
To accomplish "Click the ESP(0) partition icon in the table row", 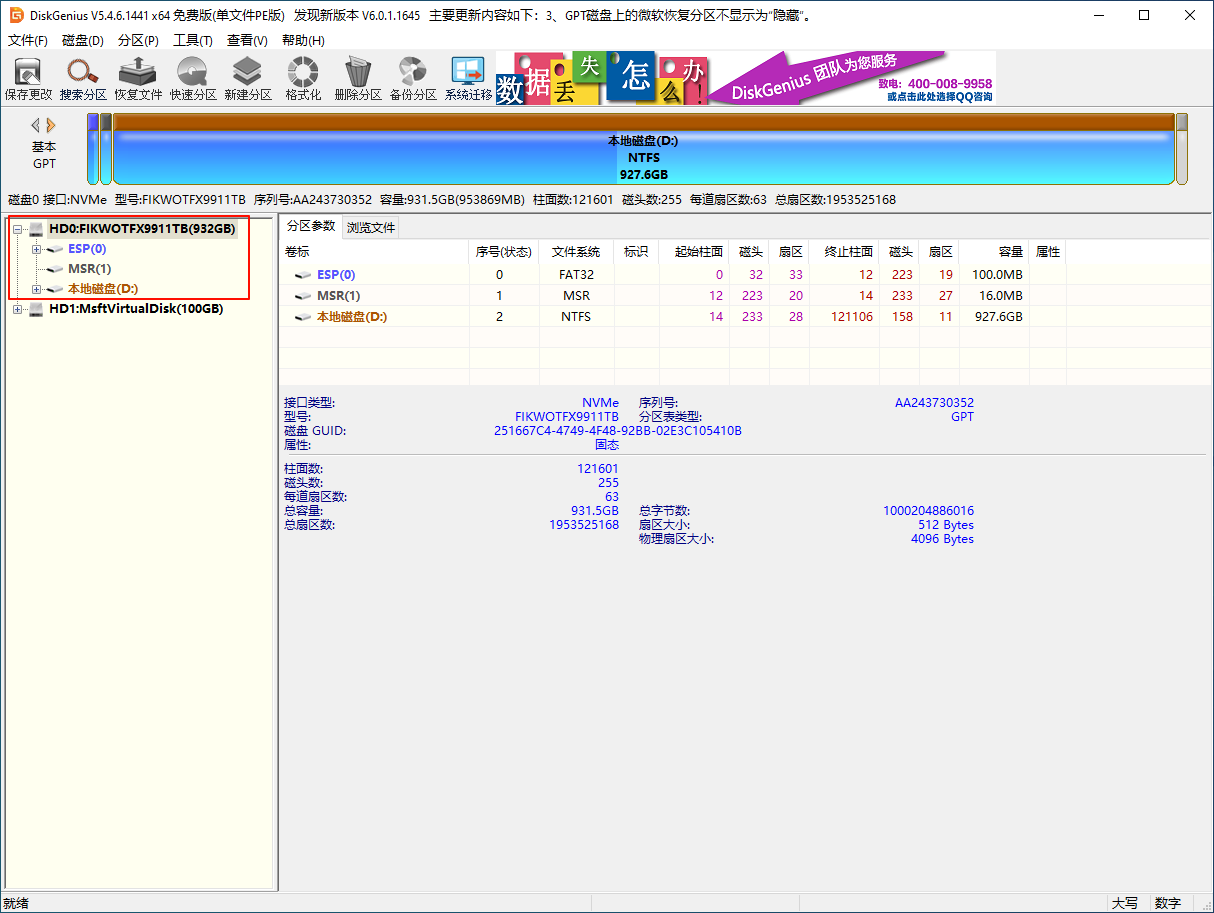I will [x=303, y=275].
